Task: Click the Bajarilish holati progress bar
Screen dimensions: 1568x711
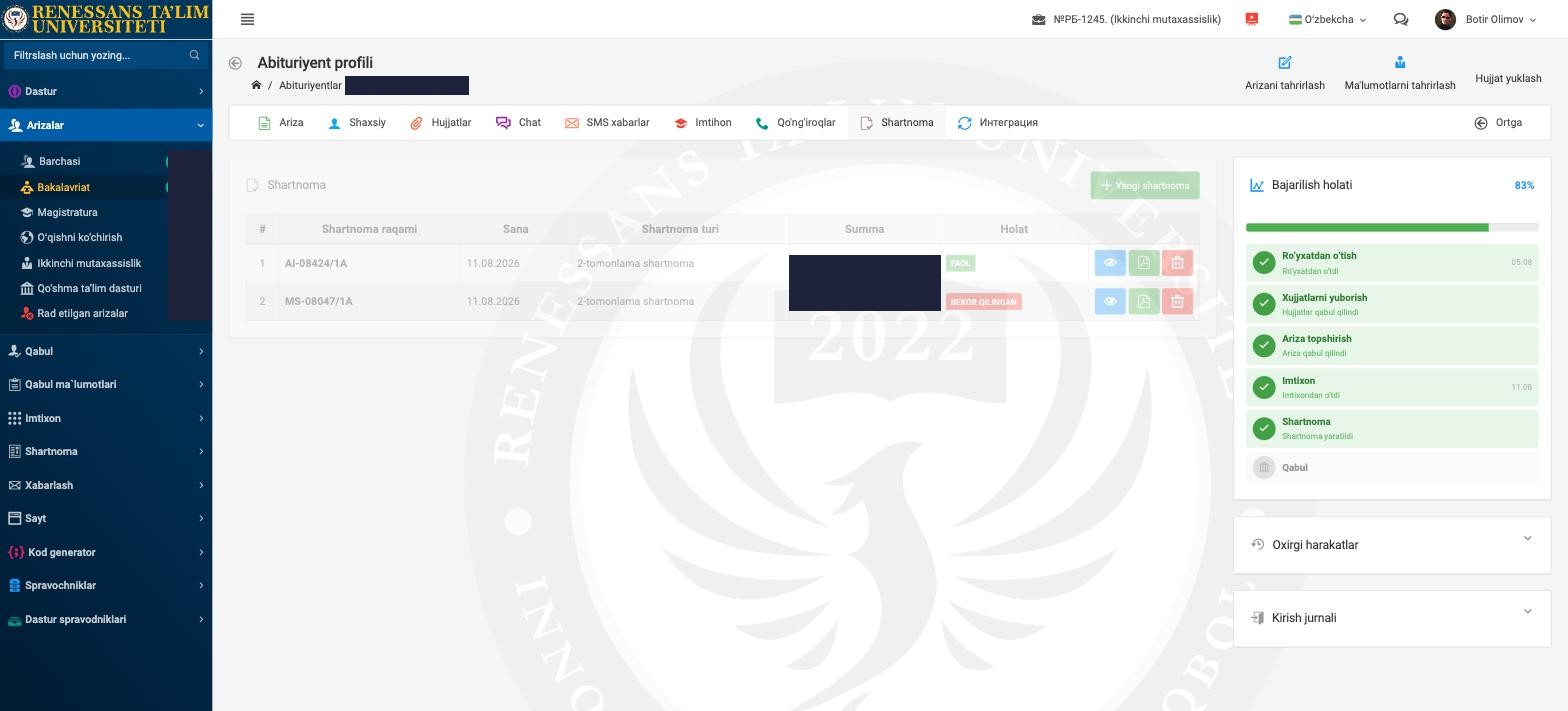Action: tap(1392, 228)
